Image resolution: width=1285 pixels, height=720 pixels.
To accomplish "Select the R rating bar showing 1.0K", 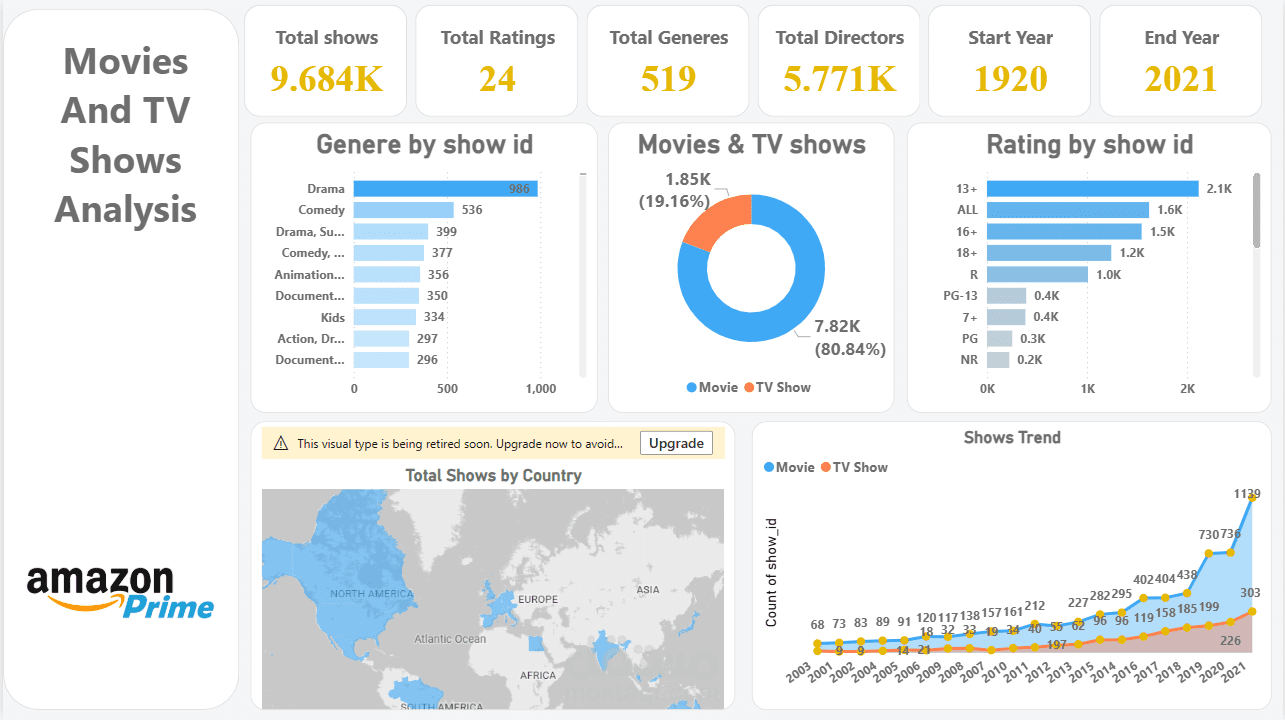I will point(1037,274).
